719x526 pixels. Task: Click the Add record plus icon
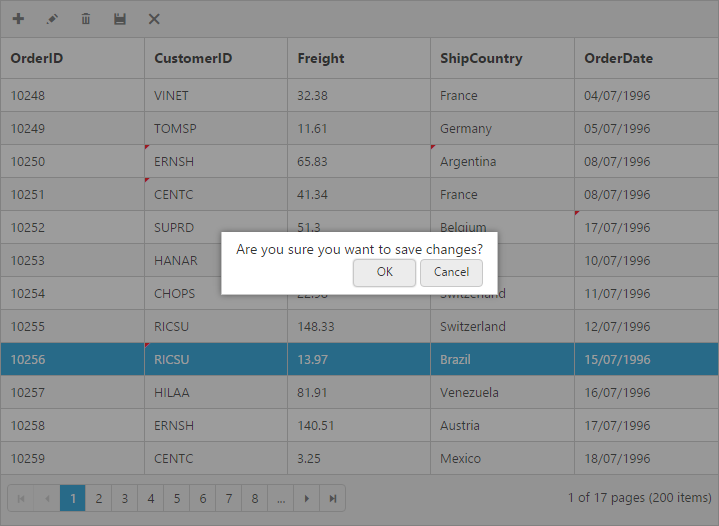[x=18, y=19]
